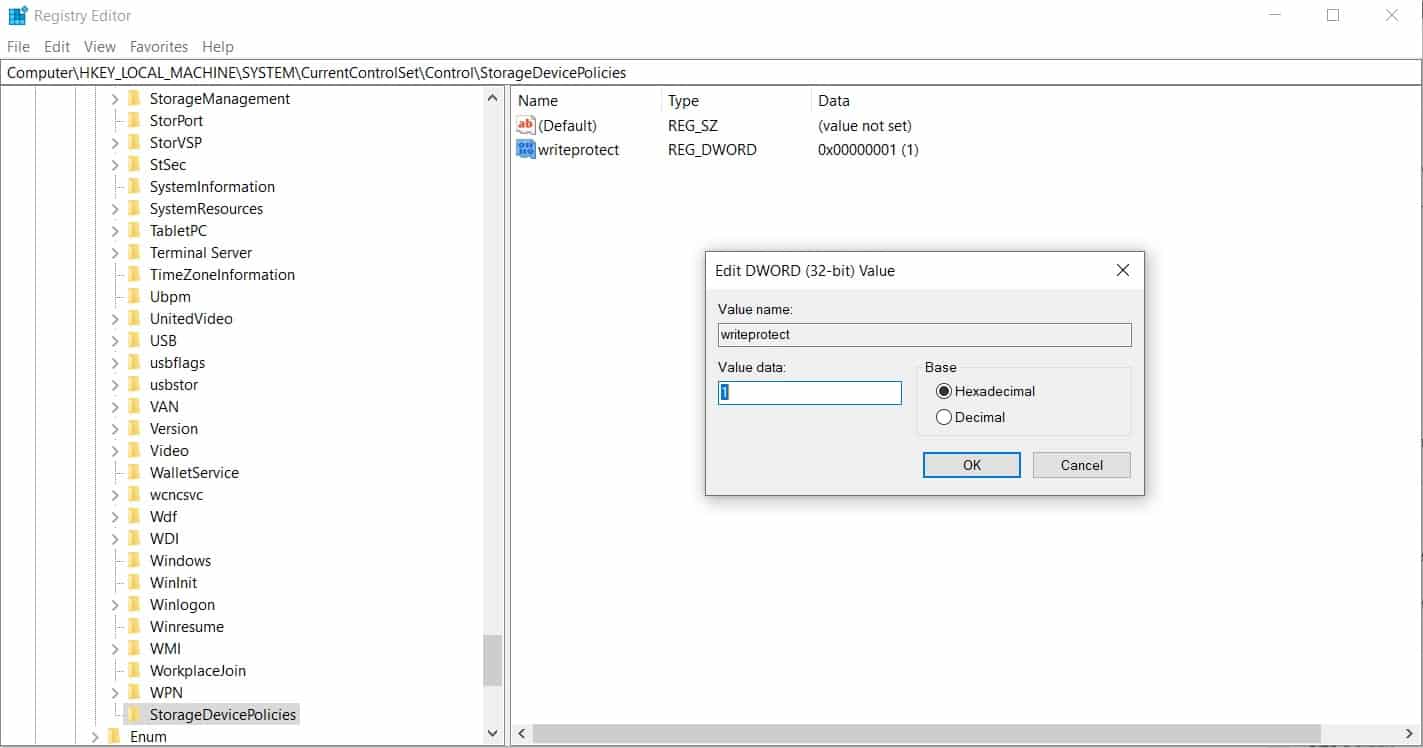
Task: Click the writeprotect value entry
Action: pos(577,149)
